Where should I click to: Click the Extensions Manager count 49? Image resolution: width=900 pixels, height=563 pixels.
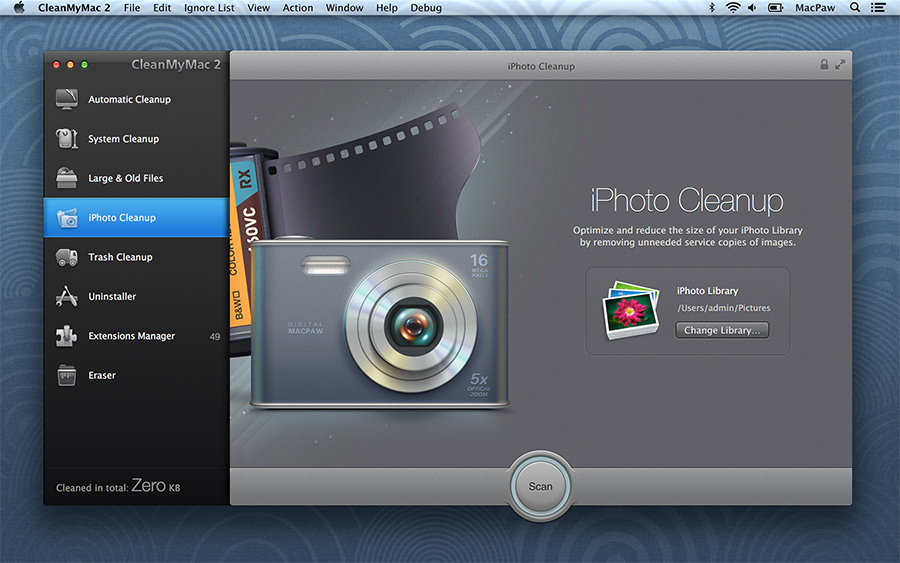(x=215, y=336)
